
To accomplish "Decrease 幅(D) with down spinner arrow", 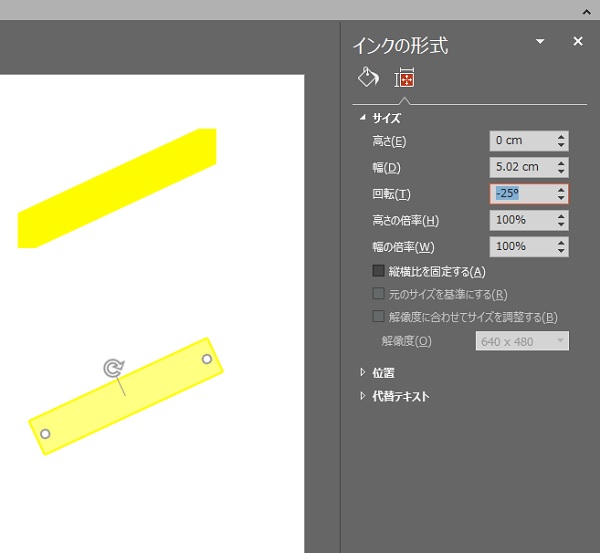I will 561,171.
